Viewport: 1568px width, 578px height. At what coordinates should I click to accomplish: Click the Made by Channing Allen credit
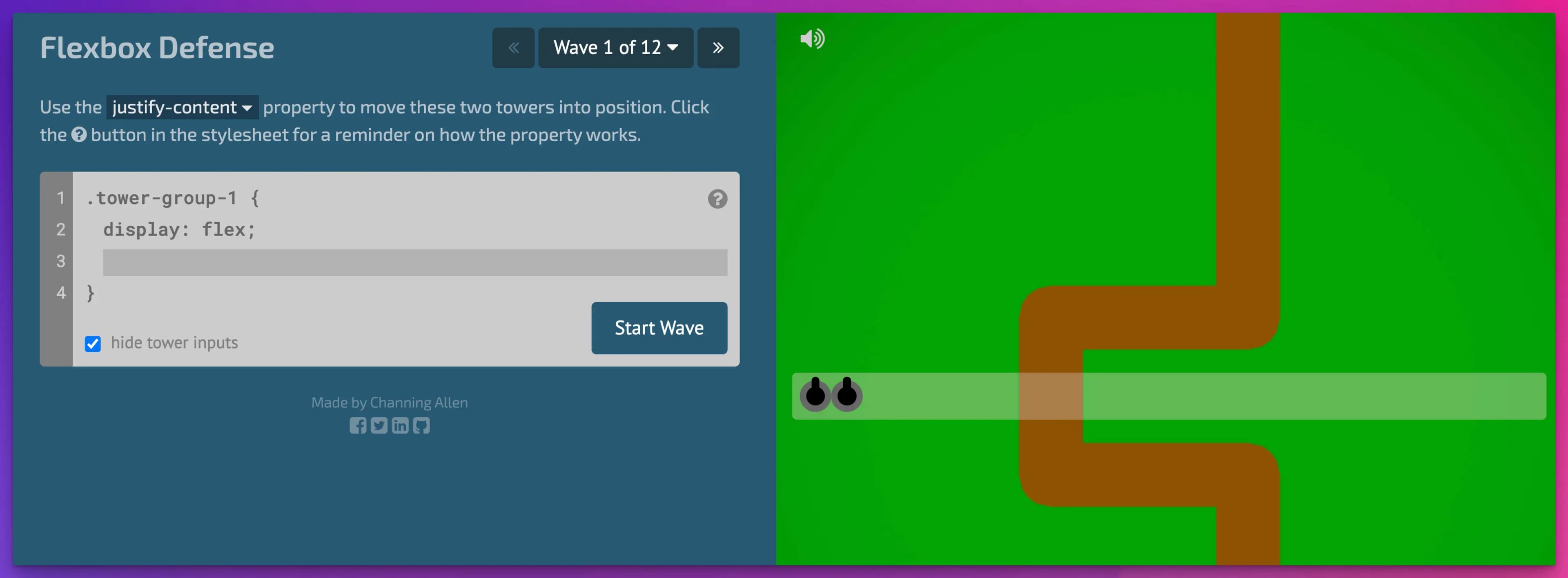pyautogui.click(x=389, y=402)
